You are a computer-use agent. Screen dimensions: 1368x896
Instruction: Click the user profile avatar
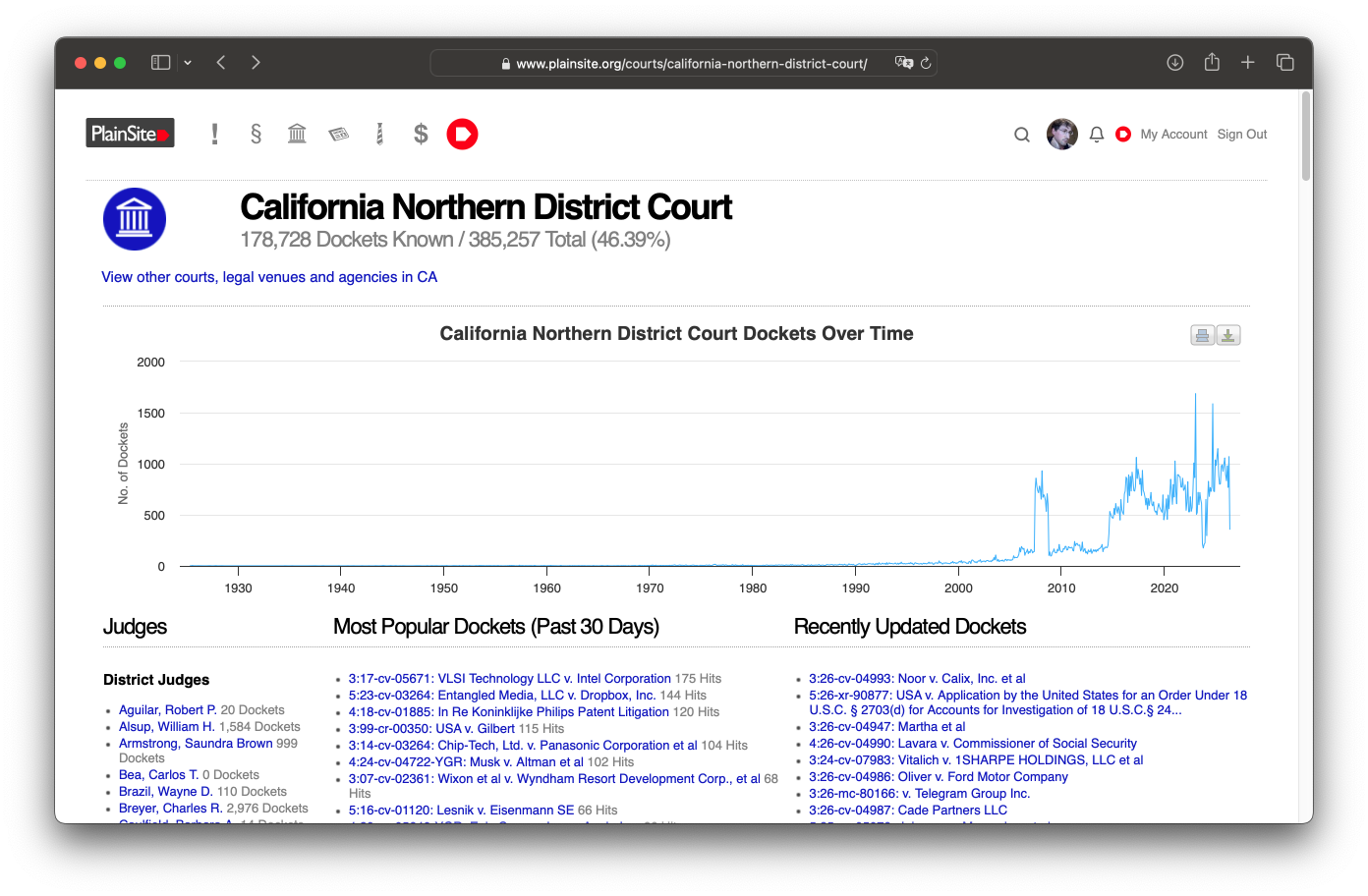tap(1062, 134)
